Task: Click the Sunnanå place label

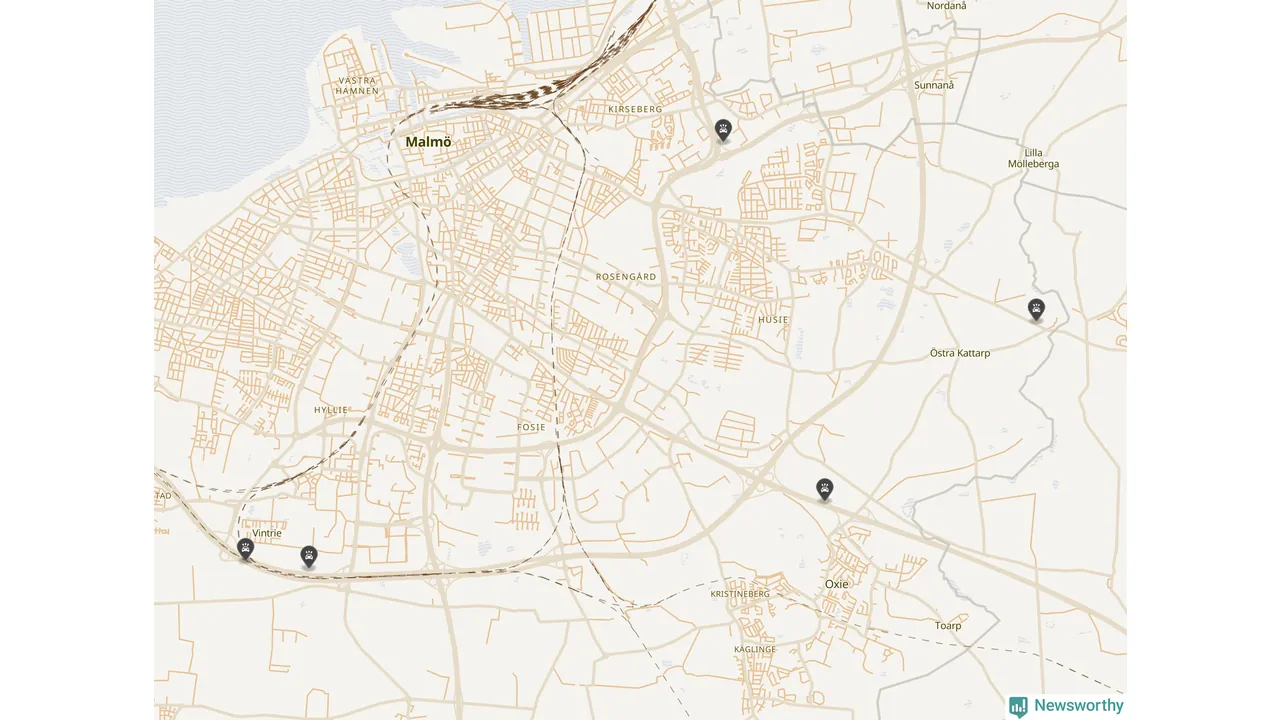Action: pos(934,85)
